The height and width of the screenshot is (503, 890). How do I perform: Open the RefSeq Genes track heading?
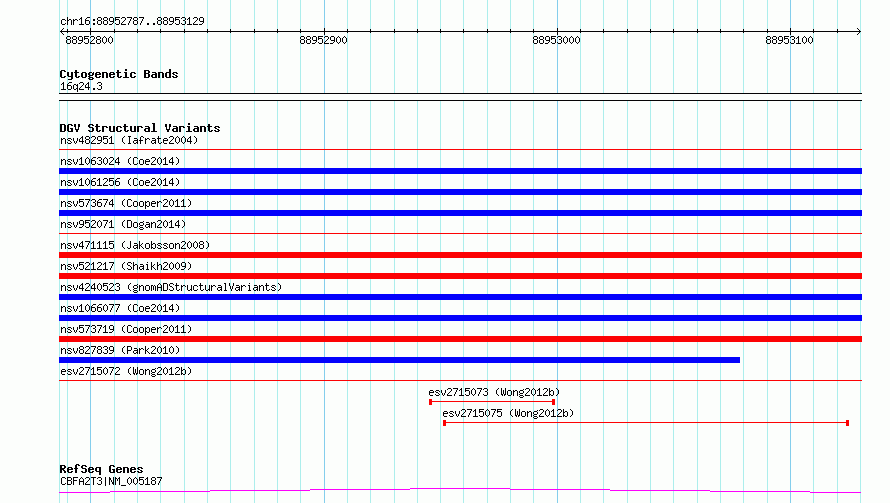click(101, 469)
